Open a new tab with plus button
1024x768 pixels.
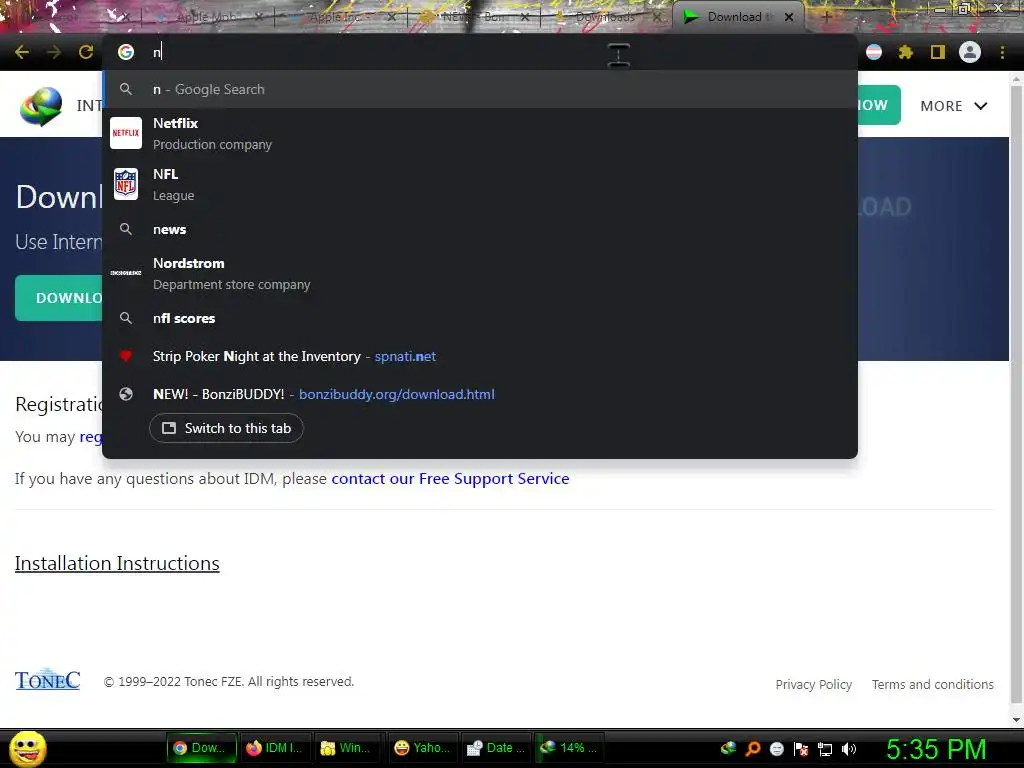(826, 17)
